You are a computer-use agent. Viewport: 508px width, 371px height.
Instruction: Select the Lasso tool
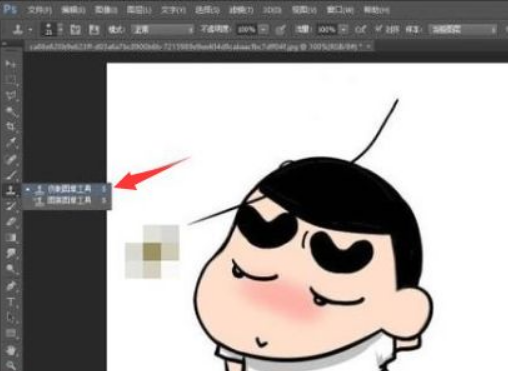[x=10, y=95]
